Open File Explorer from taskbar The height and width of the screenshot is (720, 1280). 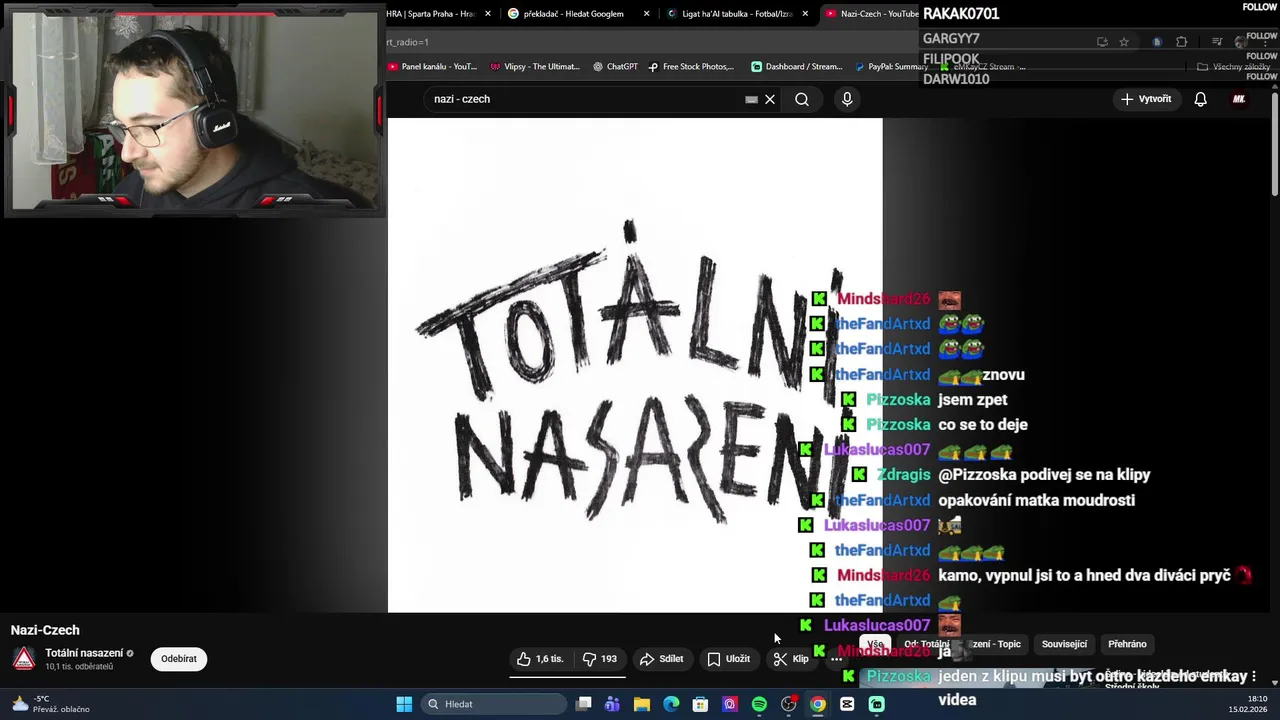(642, 704)
